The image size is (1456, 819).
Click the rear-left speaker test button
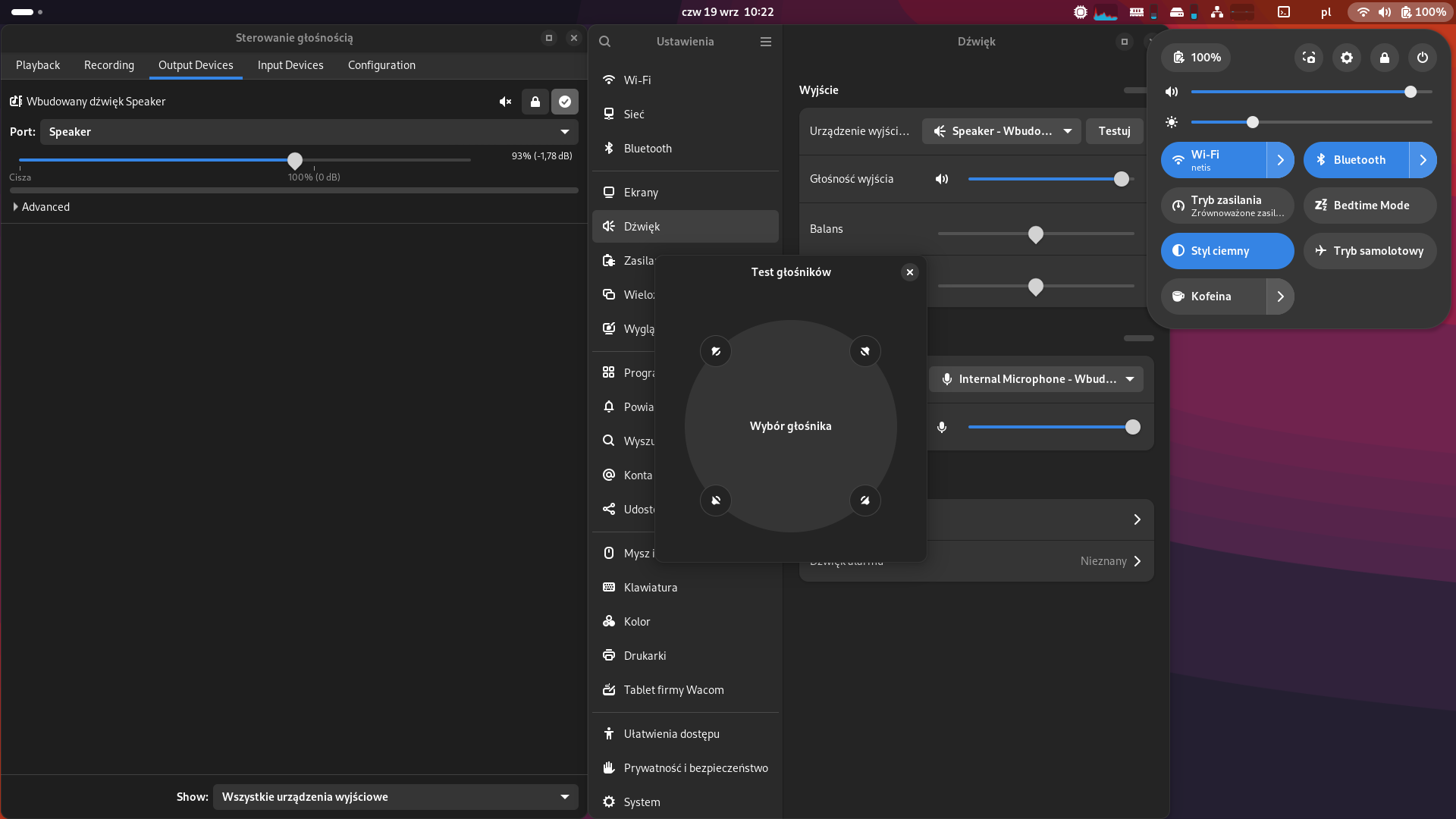716,500
